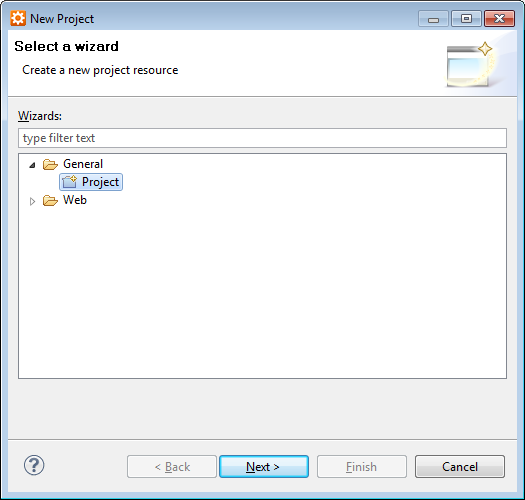525x500 pixels.
Task: Click the Web folder icon
Action: [x=50, y=200]
